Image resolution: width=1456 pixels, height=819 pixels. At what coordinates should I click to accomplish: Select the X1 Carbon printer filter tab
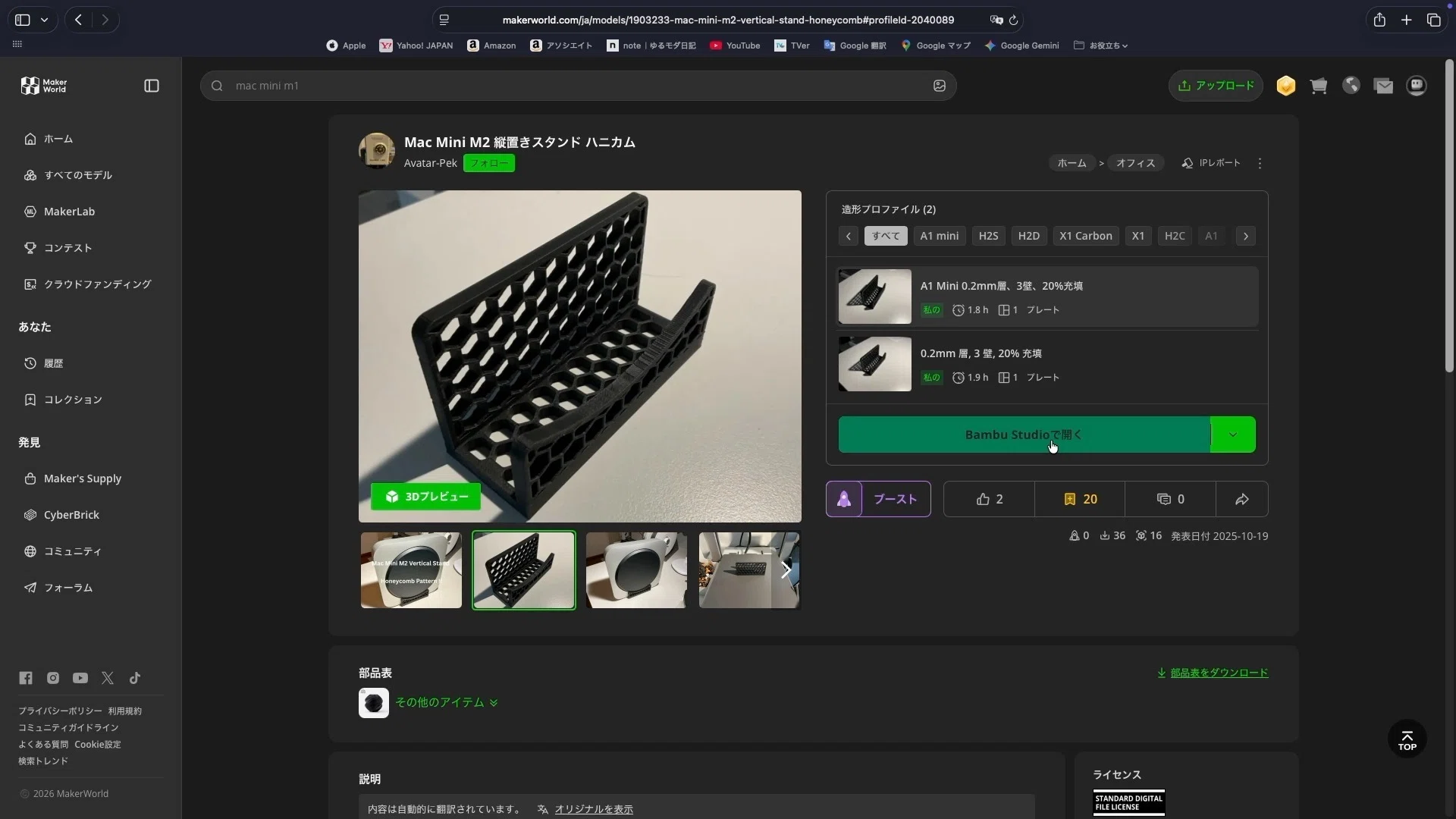click(x=1086, y=236)
